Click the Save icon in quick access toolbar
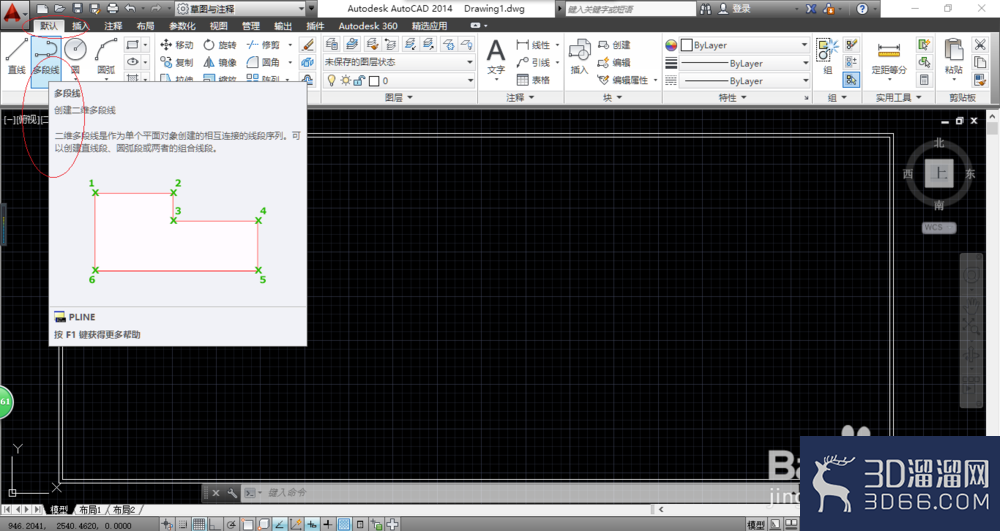1000x531 pixels. 77,8
